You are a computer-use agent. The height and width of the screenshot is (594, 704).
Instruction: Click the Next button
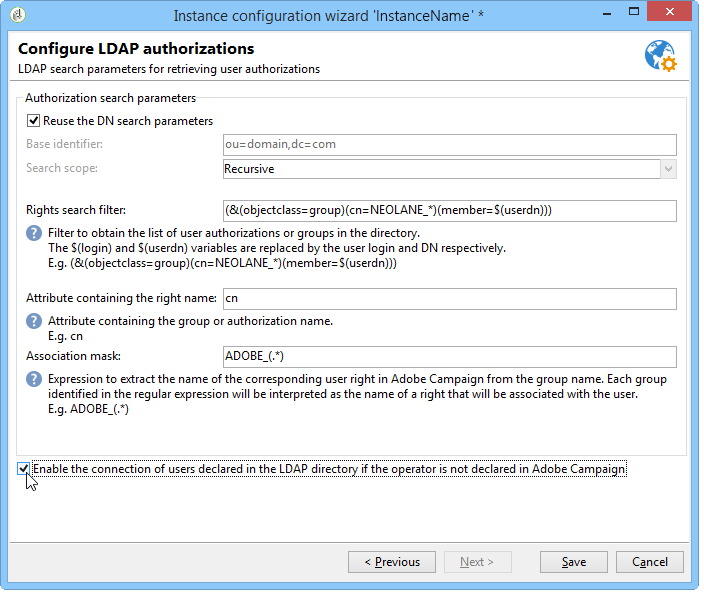click(477, 562)
